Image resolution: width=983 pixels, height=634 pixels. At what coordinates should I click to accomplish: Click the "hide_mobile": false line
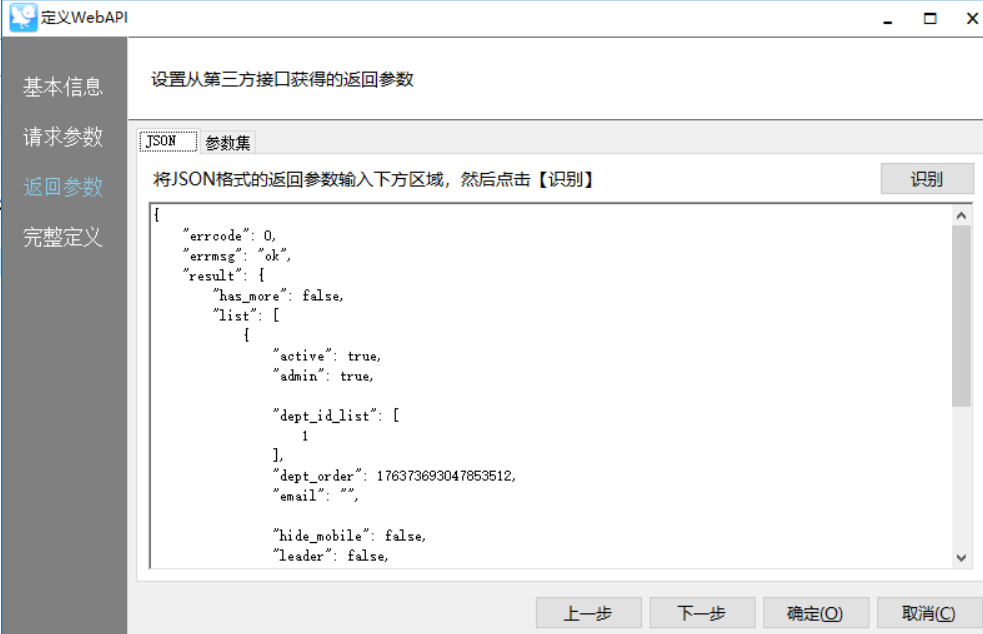349,536
